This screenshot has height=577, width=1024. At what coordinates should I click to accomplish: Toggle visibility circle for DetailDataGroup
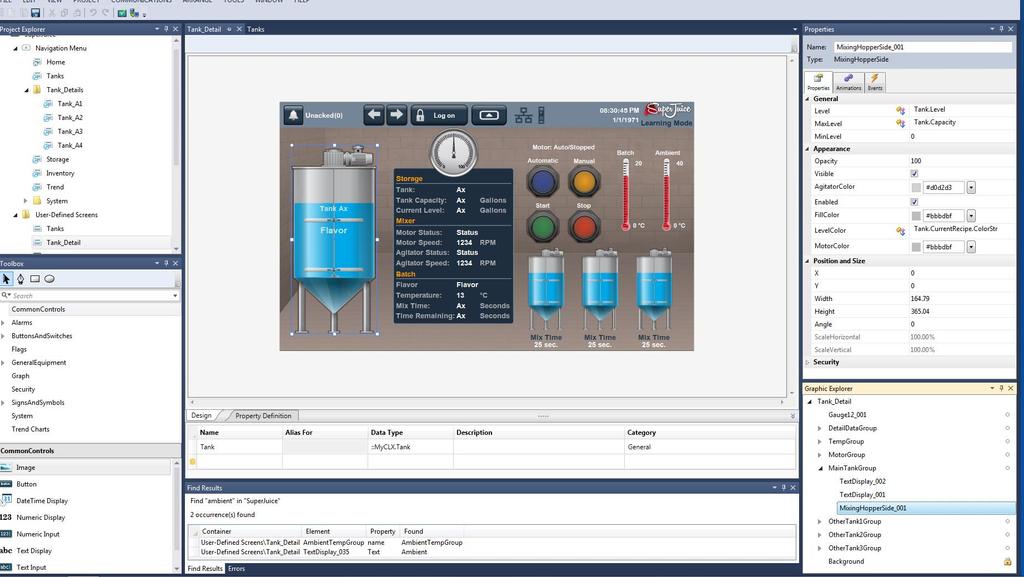click(1008, 428)
